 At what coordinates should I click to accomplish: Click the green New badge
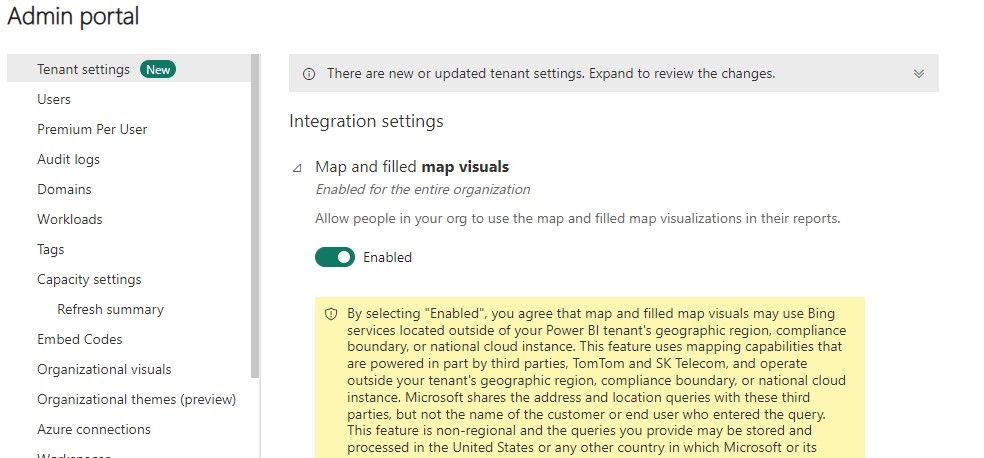158,70
